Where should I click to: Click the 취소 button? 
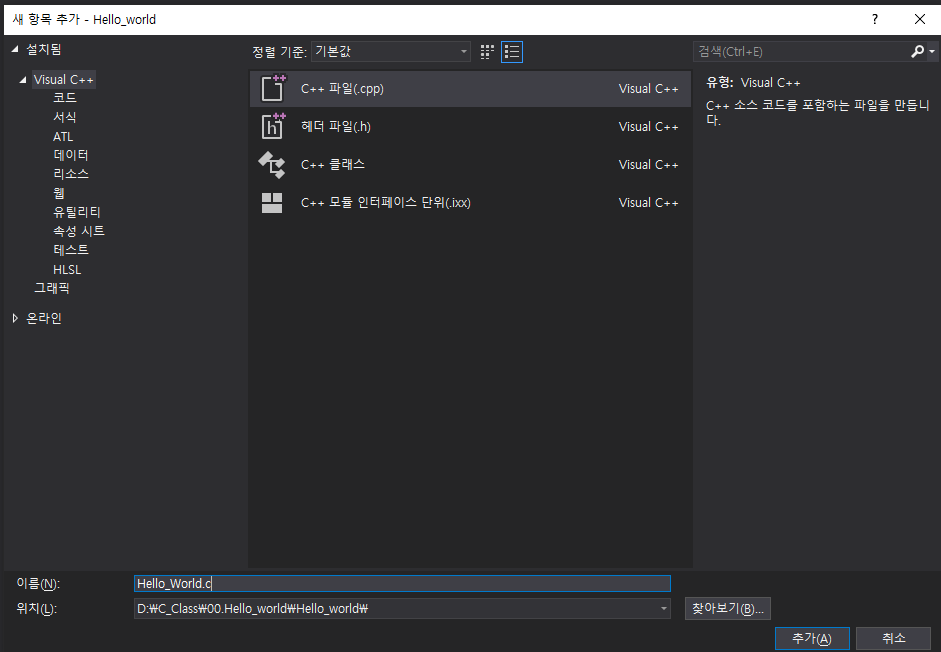(893, 638)
